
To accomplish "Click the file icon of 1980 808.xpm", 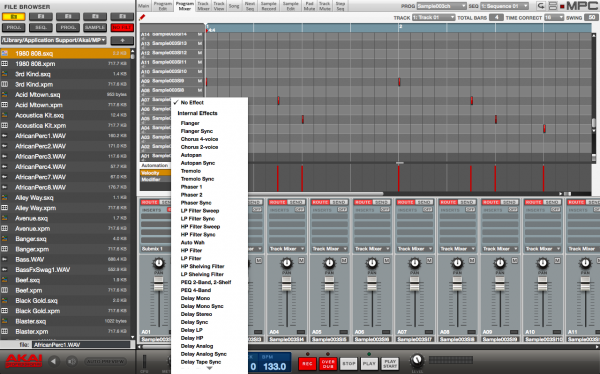I will (x=5, y=64).
